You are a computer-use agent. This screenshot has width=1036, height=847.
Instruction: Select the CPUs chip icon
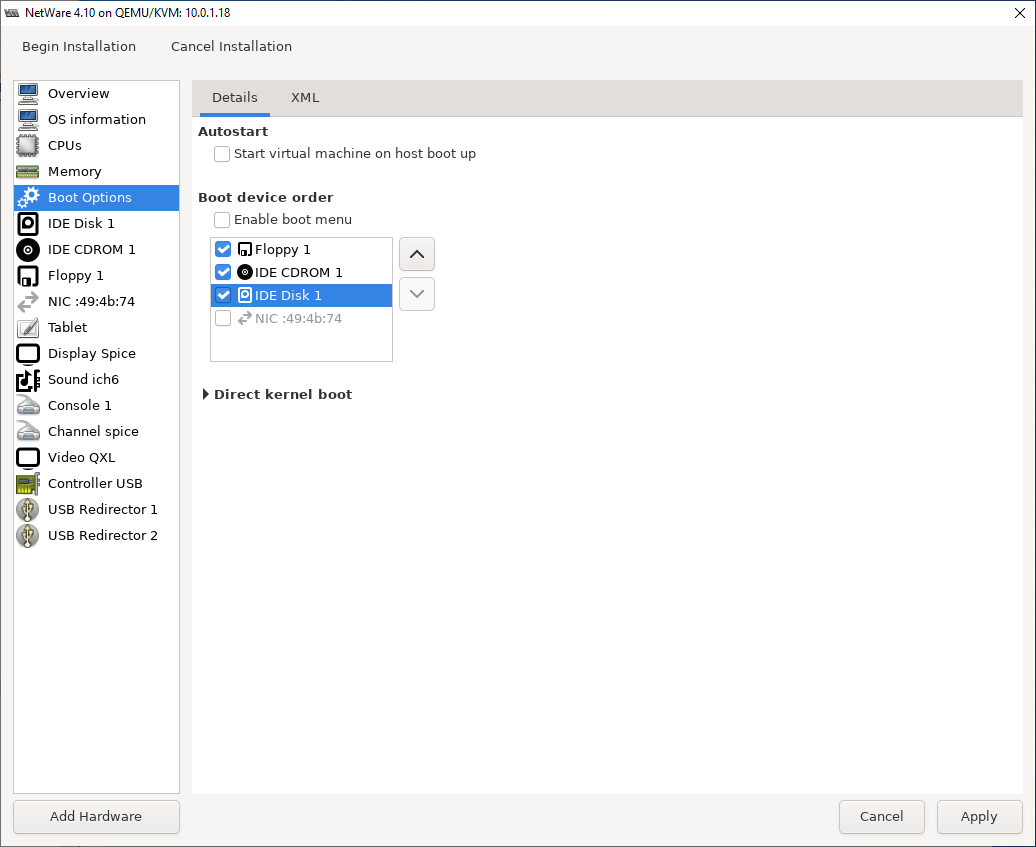tap(28, 145)
